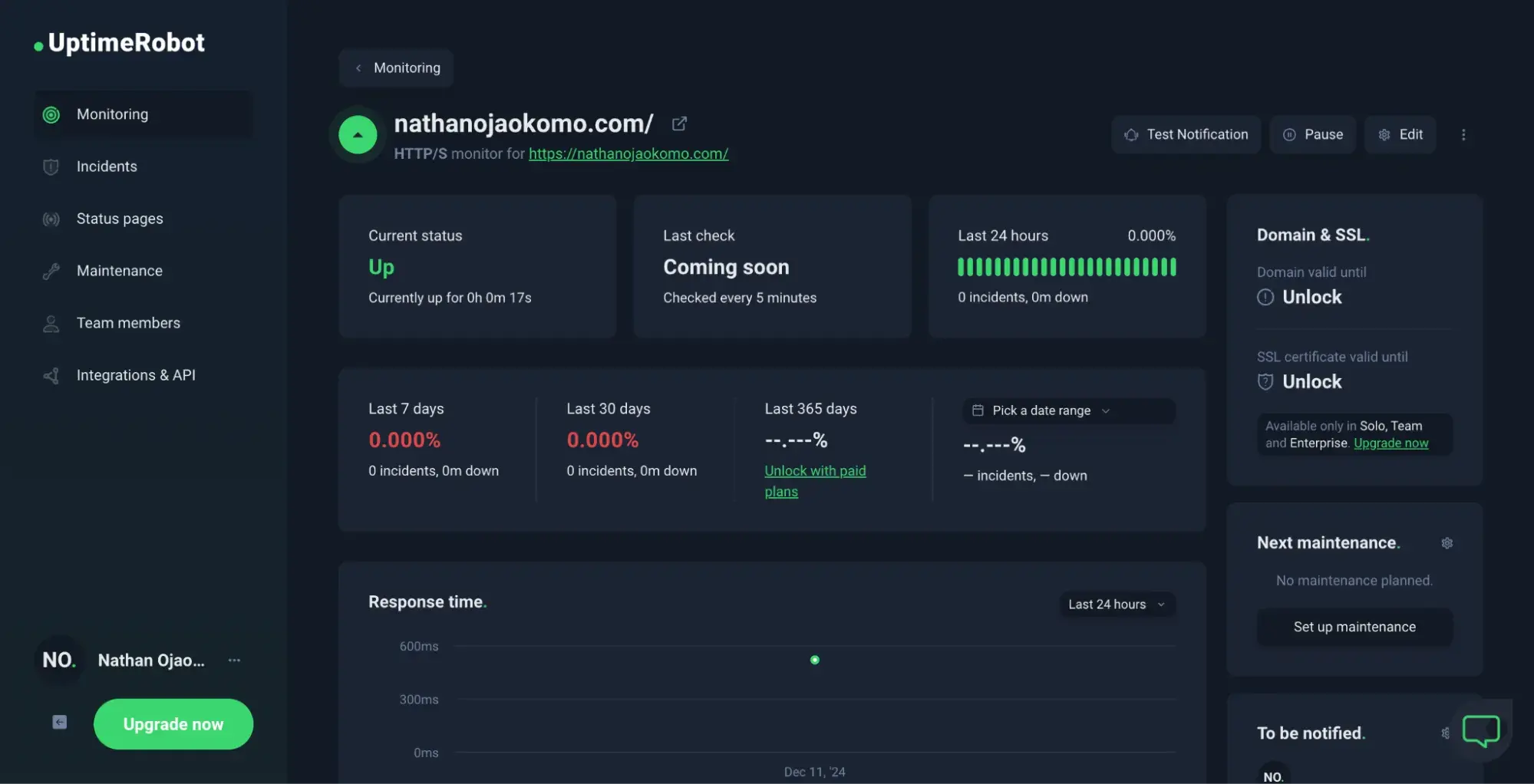Open the live chat support bubble

click(1480, 730)
